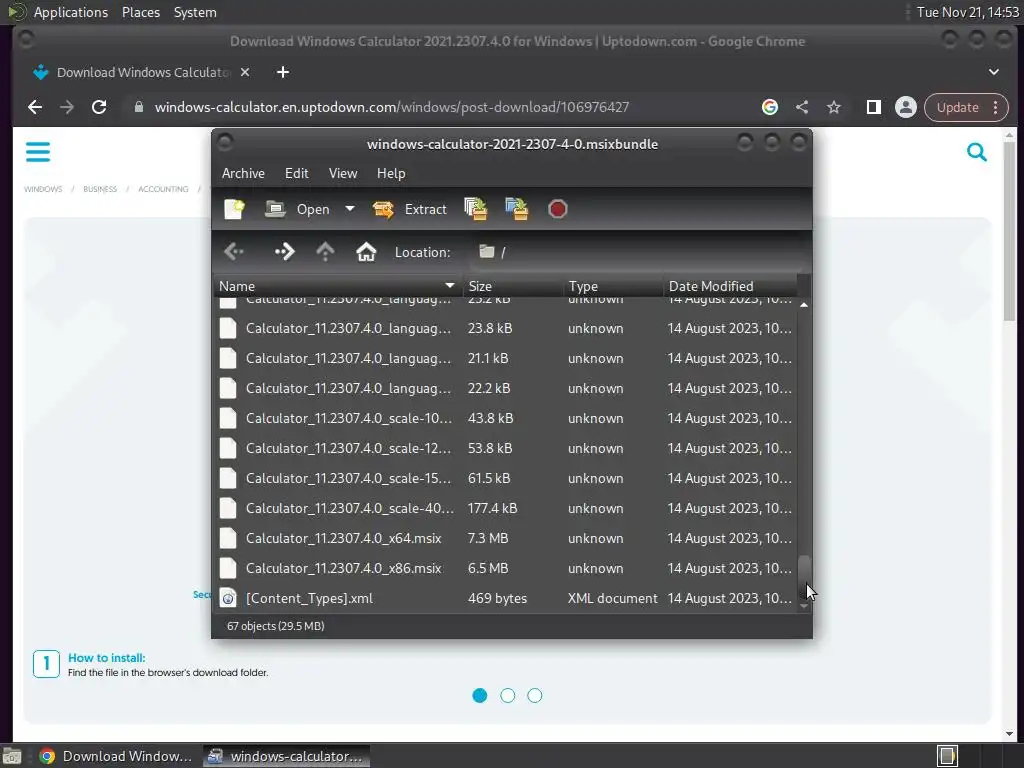This screenshot has width=1024, height=768.
Task: Select Calculator scale-40 file 177.4 kB
Action: point(505,508)
